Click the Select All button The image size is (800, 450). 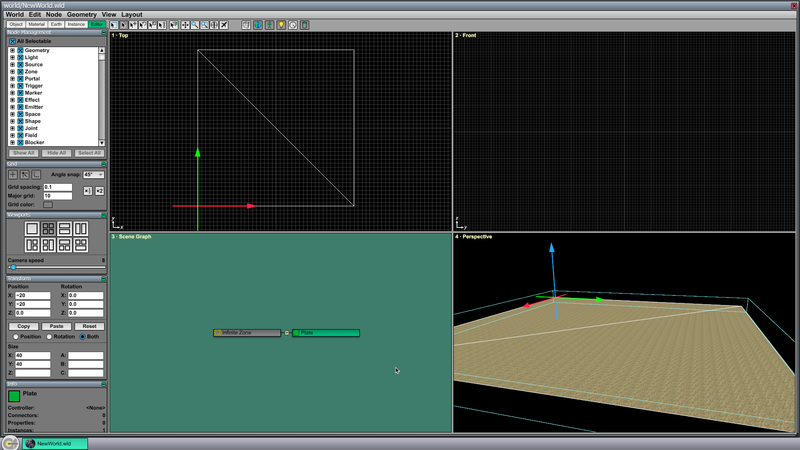pyautogui.click(x=89, y=153)
